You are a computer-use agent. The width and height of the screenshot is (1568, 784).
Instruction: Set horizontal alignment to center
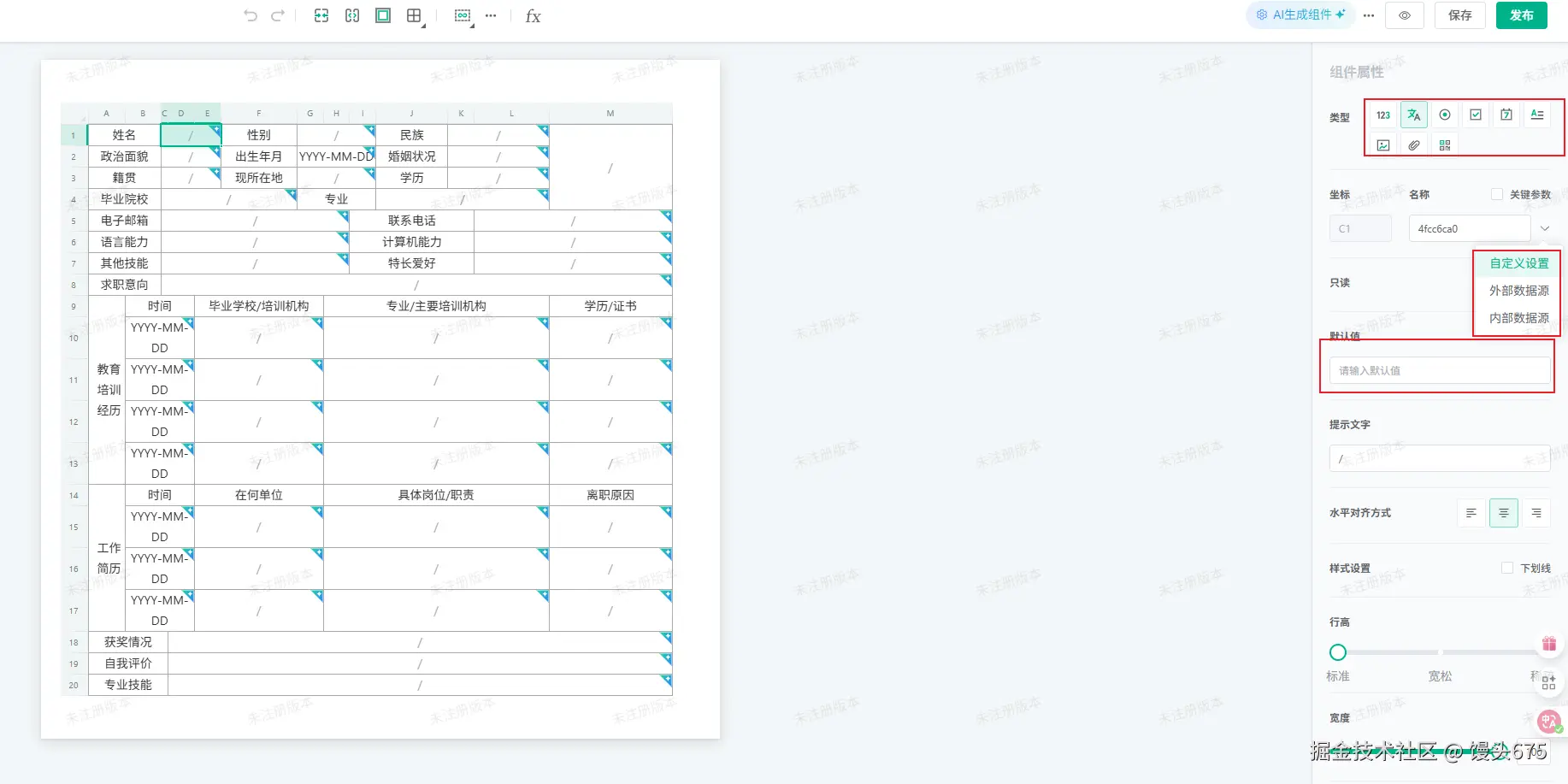tap(1504, 513)
